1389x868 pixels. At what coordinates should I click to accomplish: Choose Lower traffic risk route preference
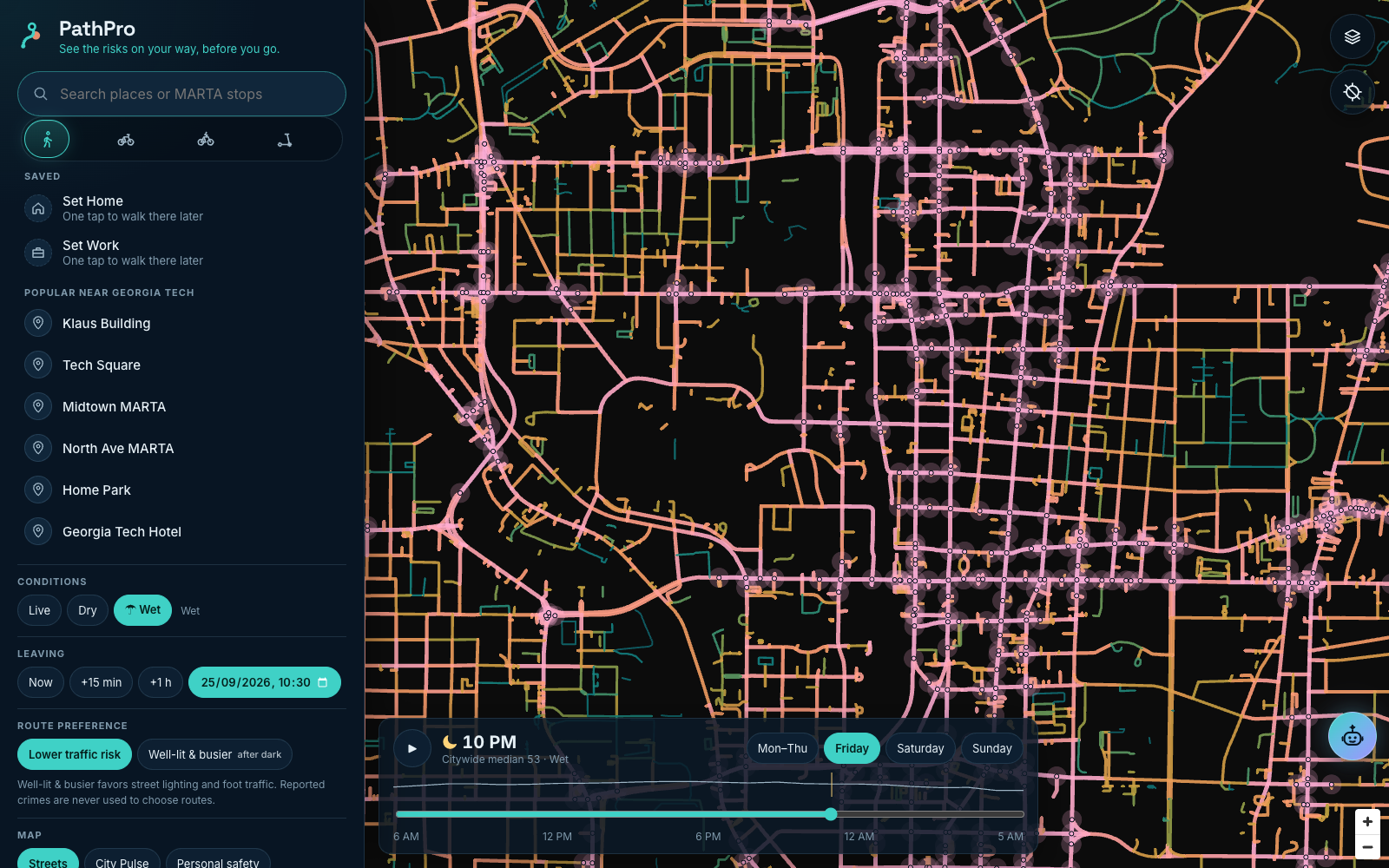pos(75,754)
